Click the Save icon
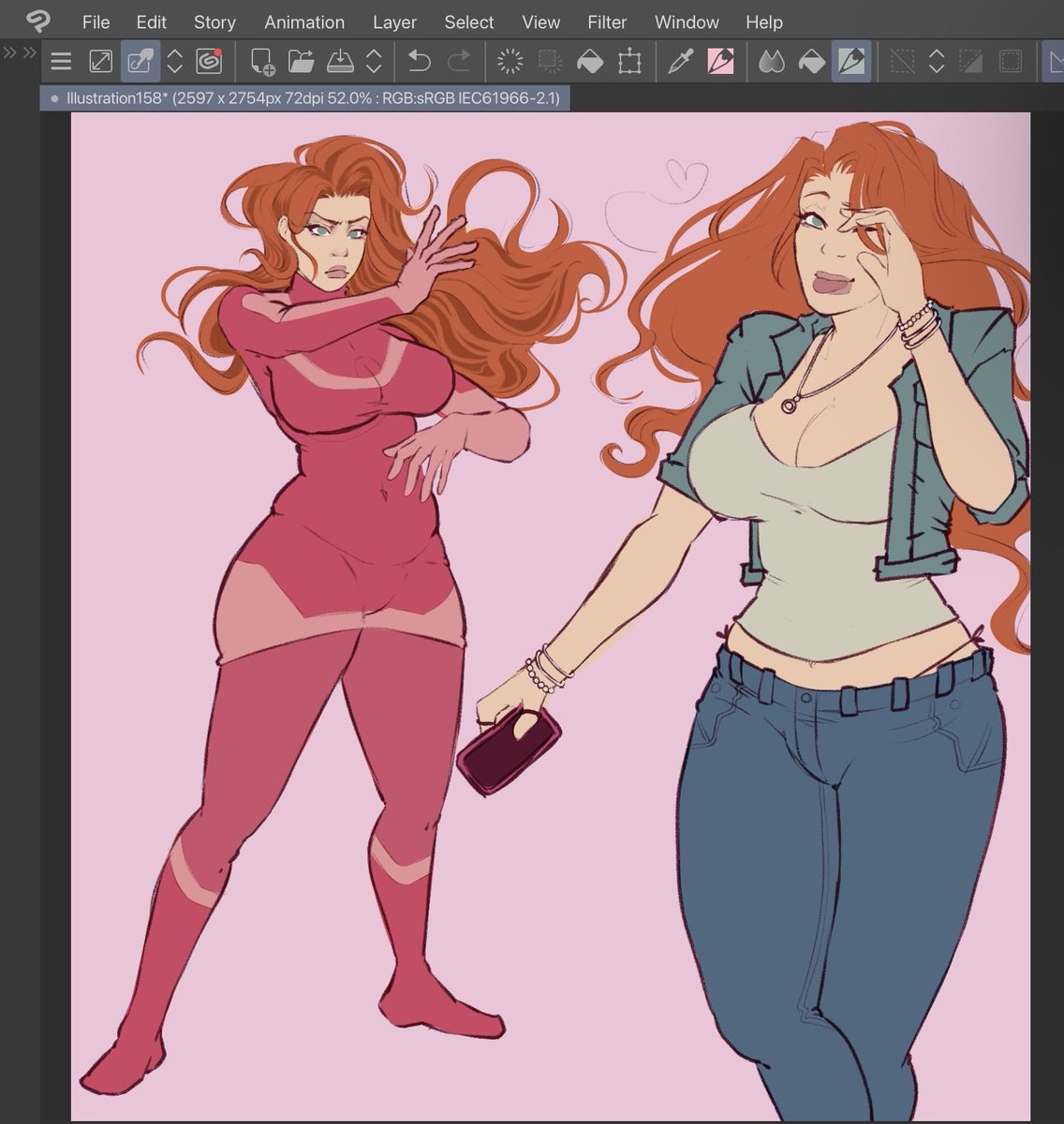 tap(339, 62)
